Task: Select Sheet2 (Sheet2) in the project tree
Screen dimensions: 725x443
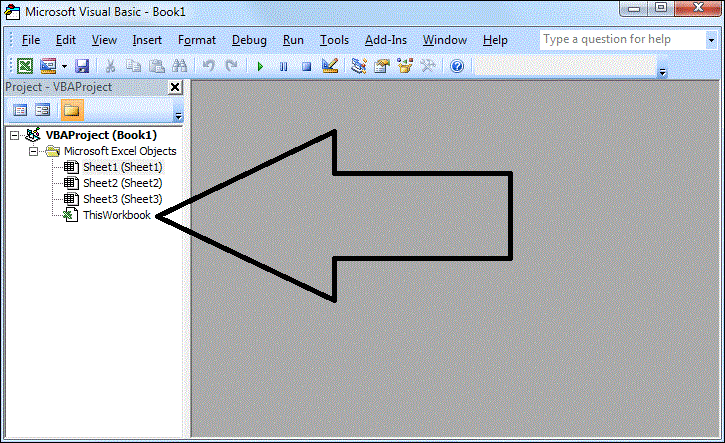Action: (x=123, y=183)
